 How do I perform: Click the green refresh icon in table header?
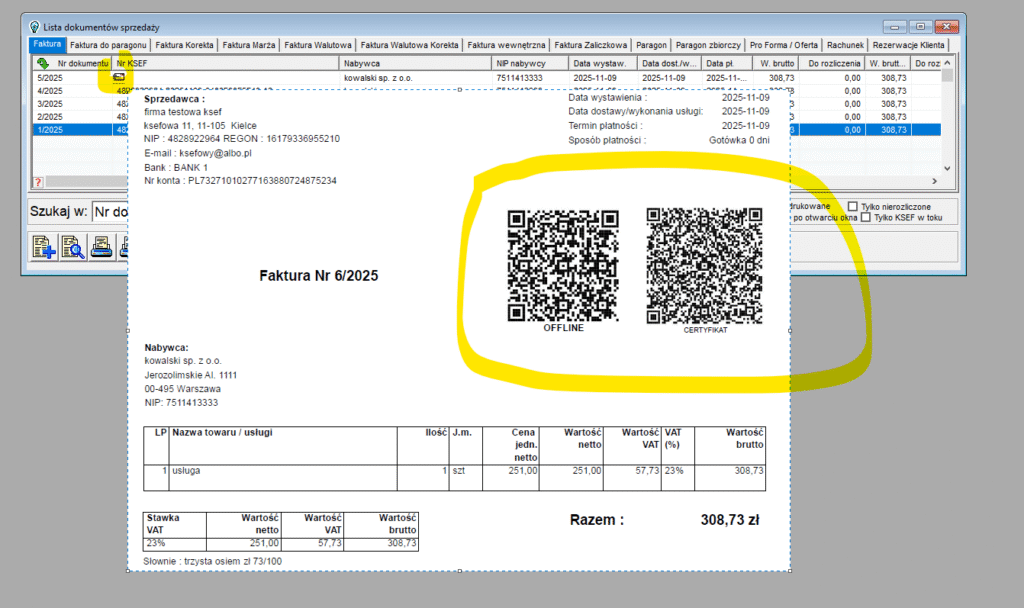(x=43, y=63)
